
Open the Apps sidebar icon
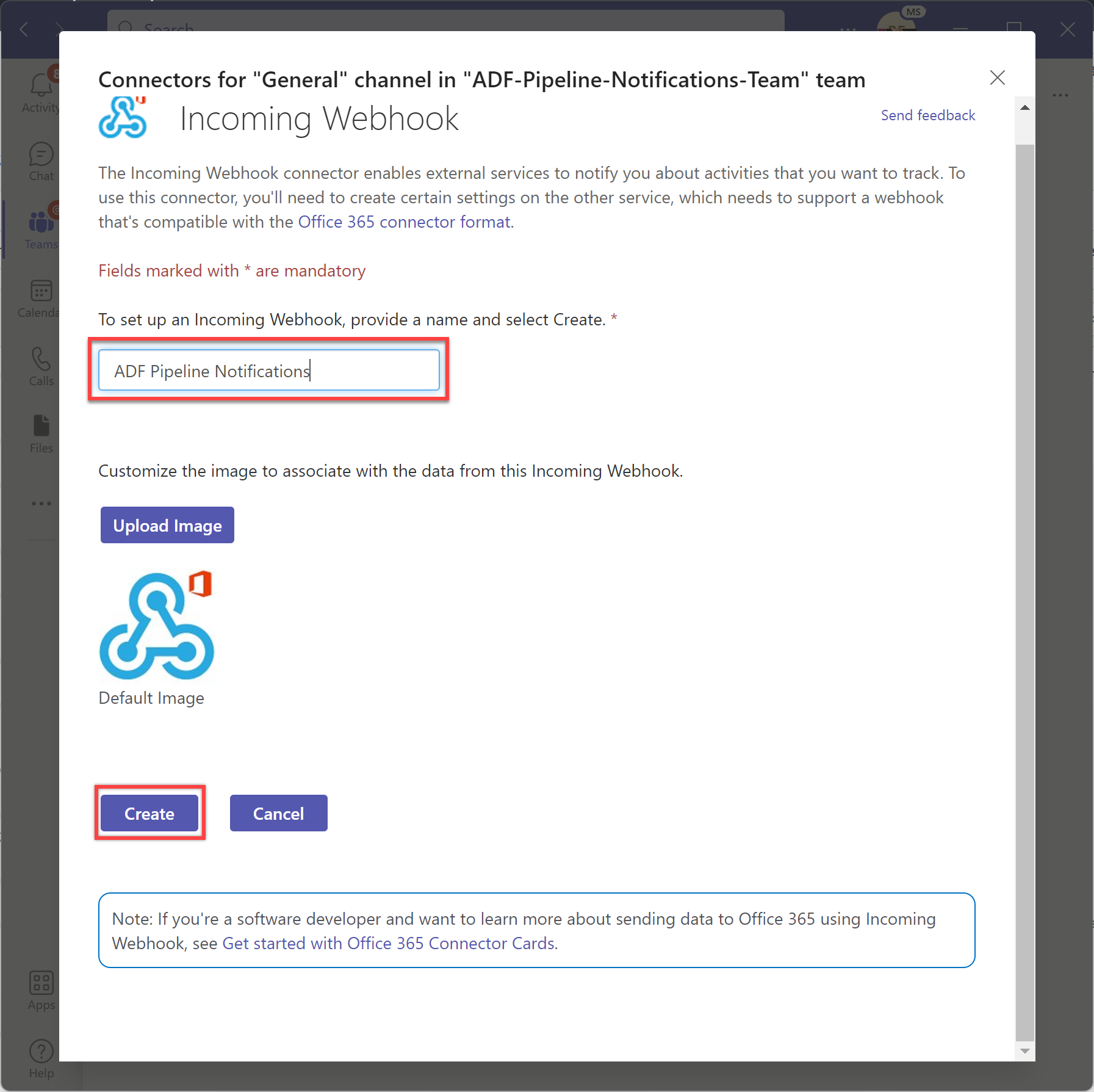pyautogui.click(x=41, y=983)
